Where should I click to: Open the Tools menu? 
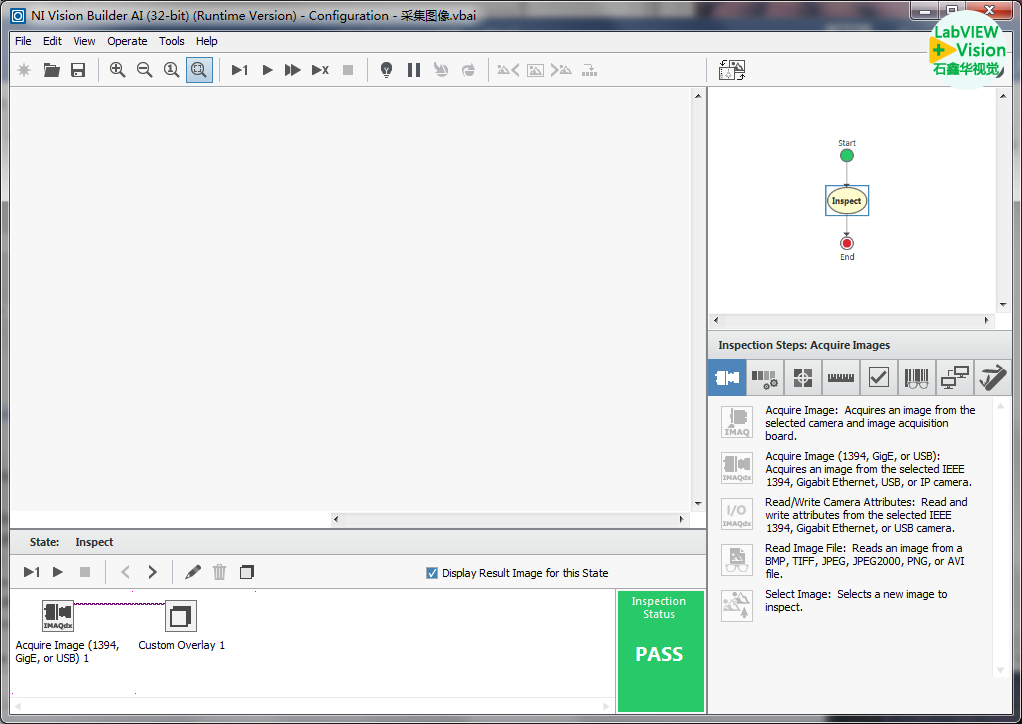pos(172,41)
